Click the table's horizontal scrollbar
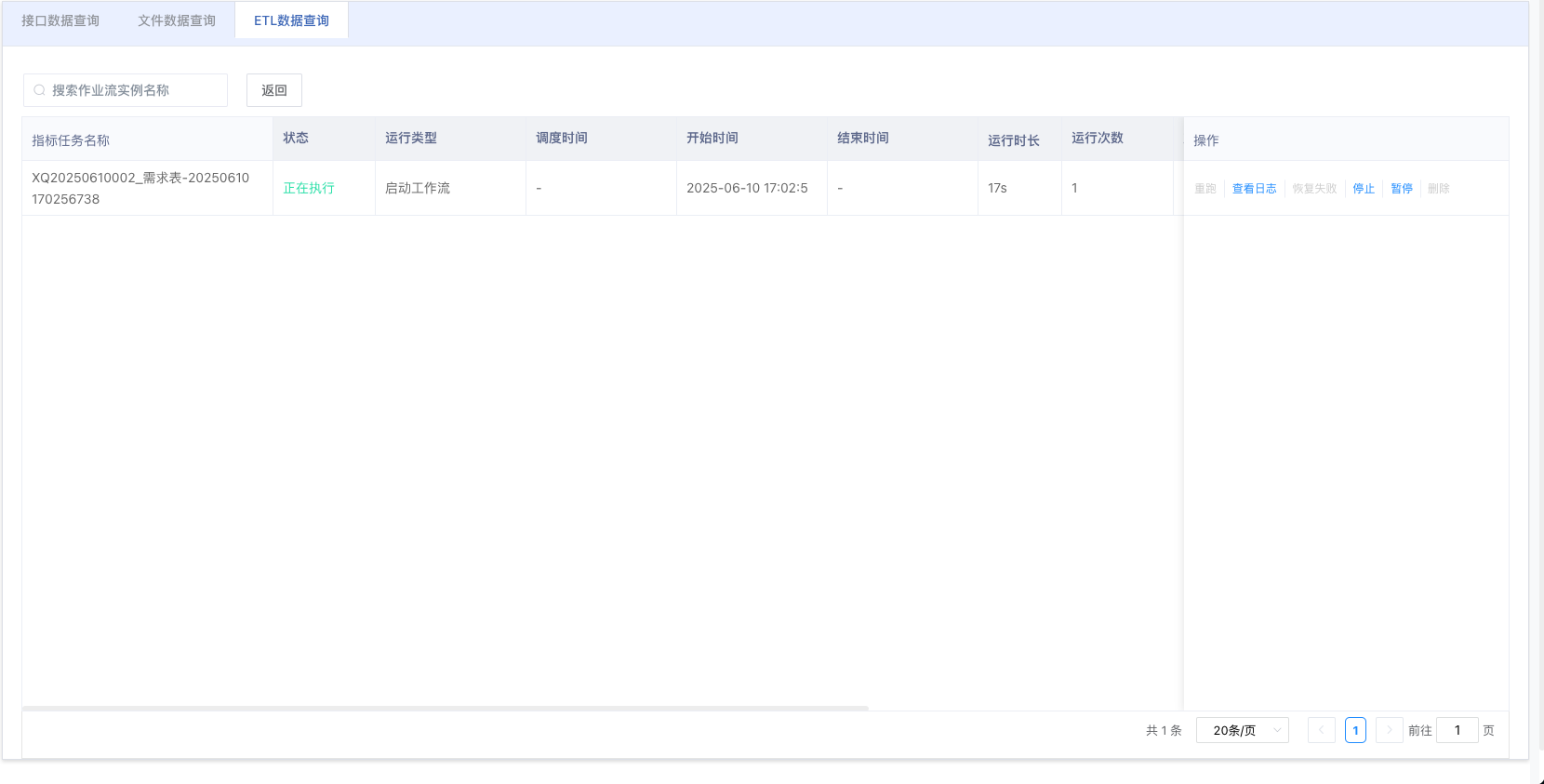Image resolution: width=1544 pixels, height=784 pixels. pyautogui.click(x=445, y=709)
